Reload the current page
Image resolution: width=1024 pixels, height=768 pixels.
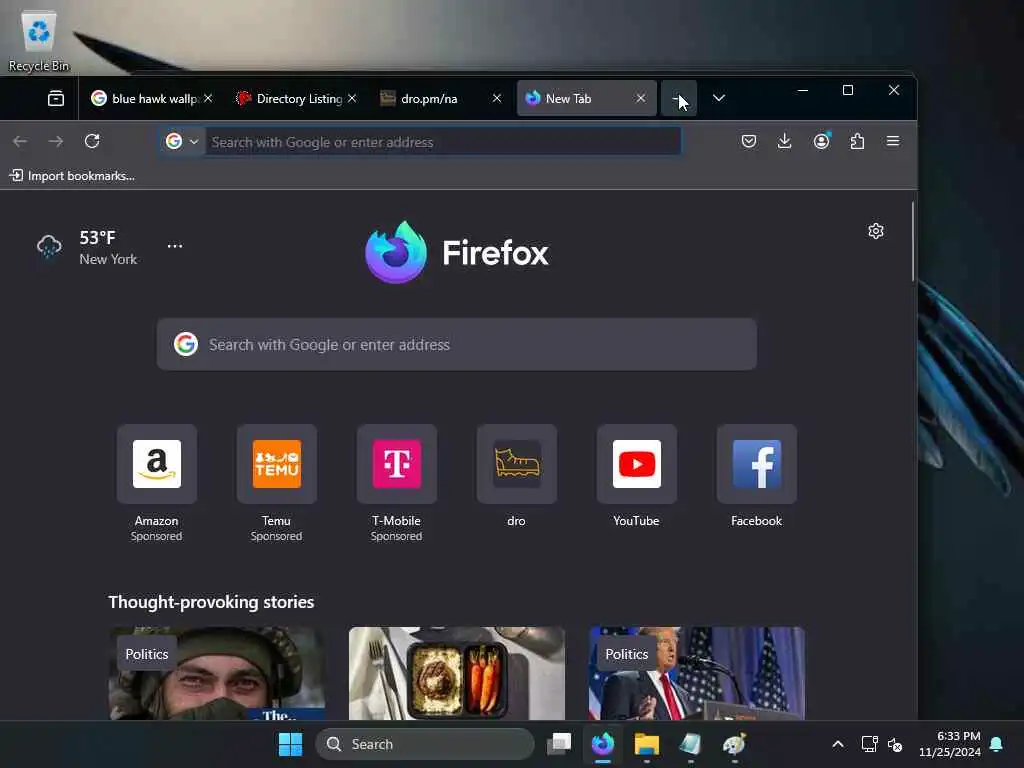pyautogui.click(x=92, y=141)
